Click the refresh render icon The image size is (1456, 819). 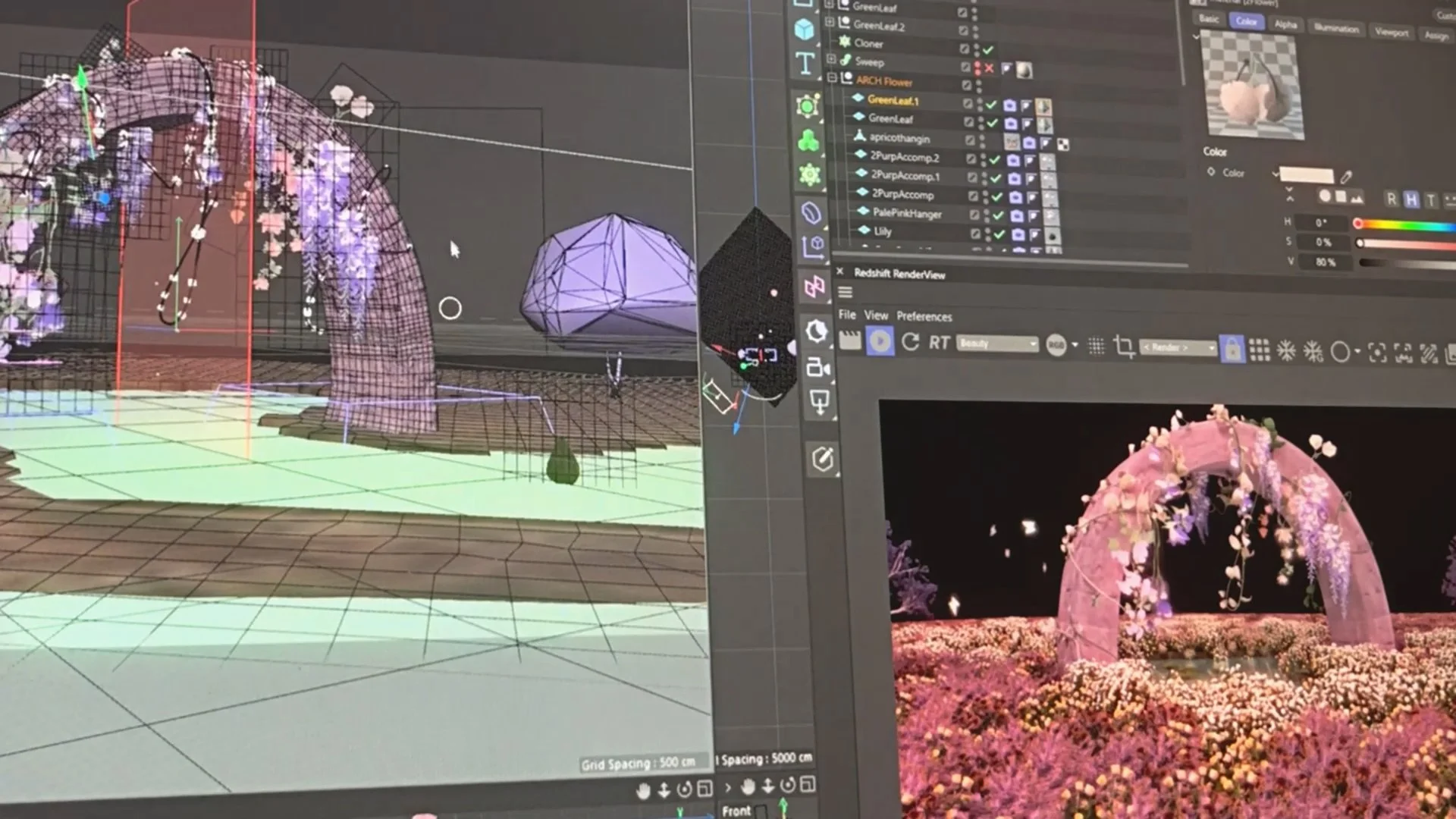tap(910, 342)
